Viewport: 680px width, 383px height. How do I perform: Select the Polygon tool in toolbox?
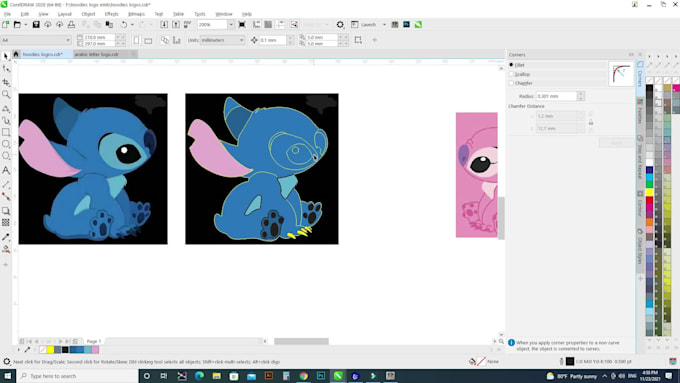pyautogui.click(x=6, y=156)
